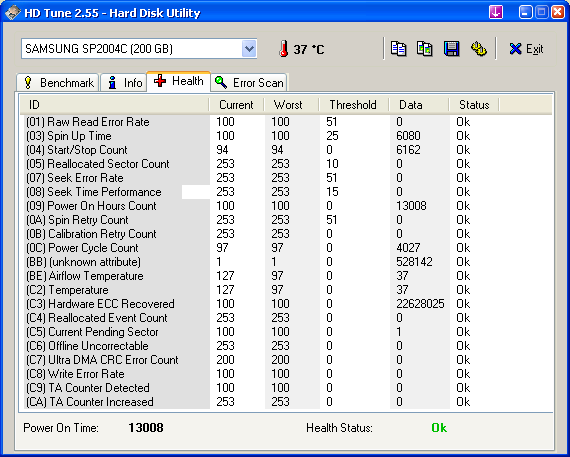Click the ID column header
This screenshot has width=570, height=457.
coord(114,105)
